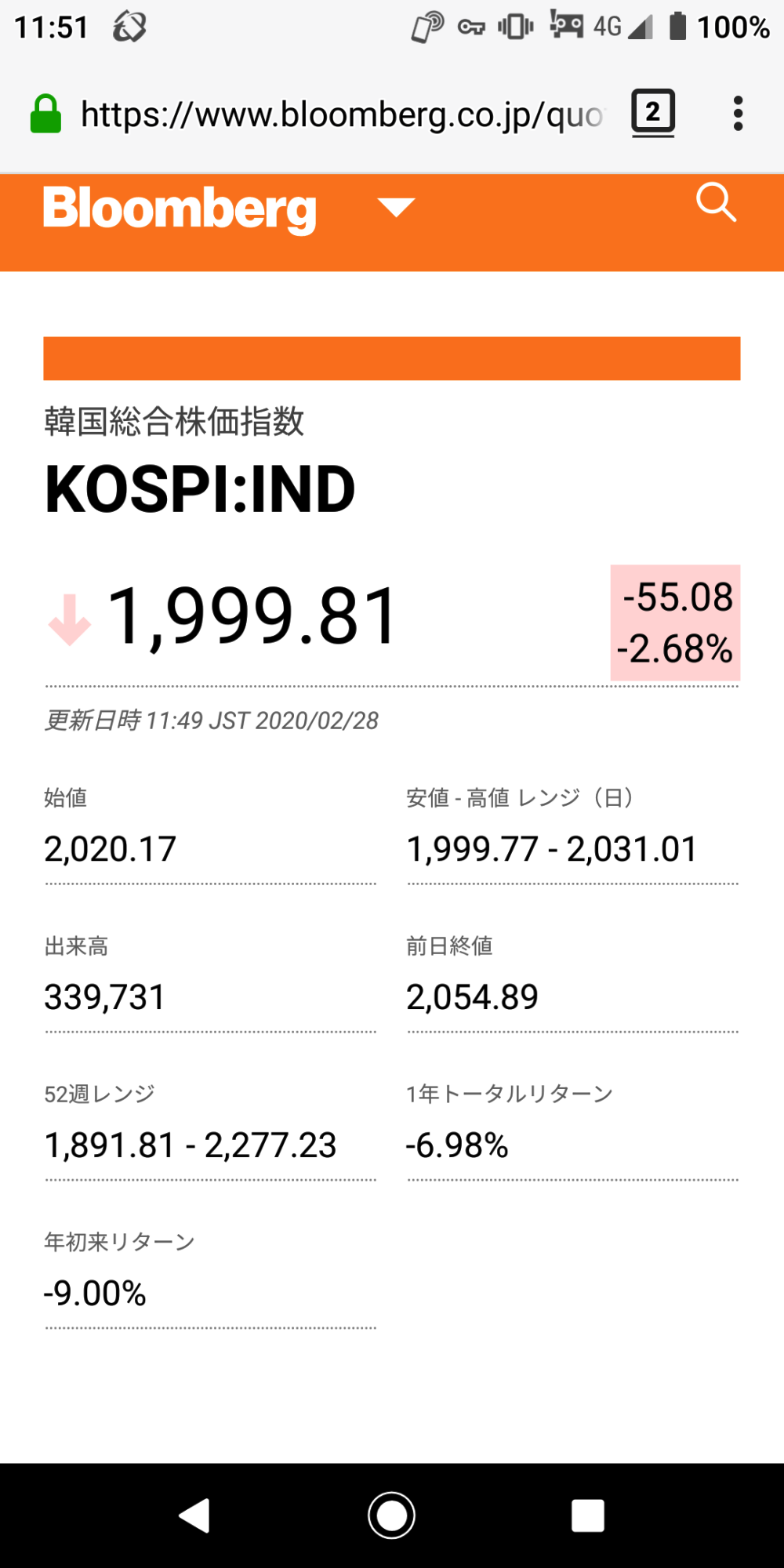The image size is (784, 1568).
Task: Tap the red -55.08 change box
Action: click(675, 622)
